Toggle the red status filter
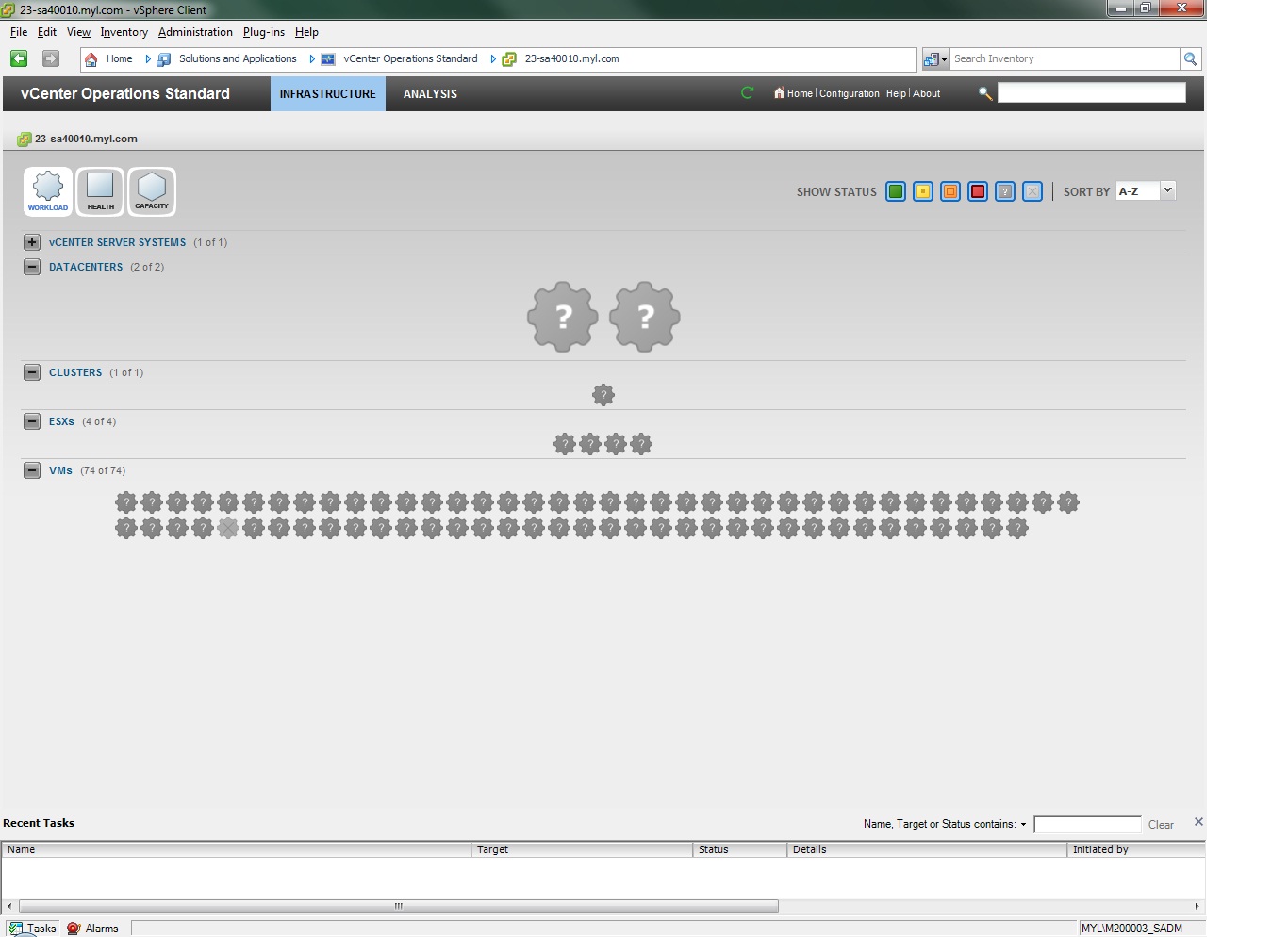Screen dimensions: 1288x937 point(978,191)
